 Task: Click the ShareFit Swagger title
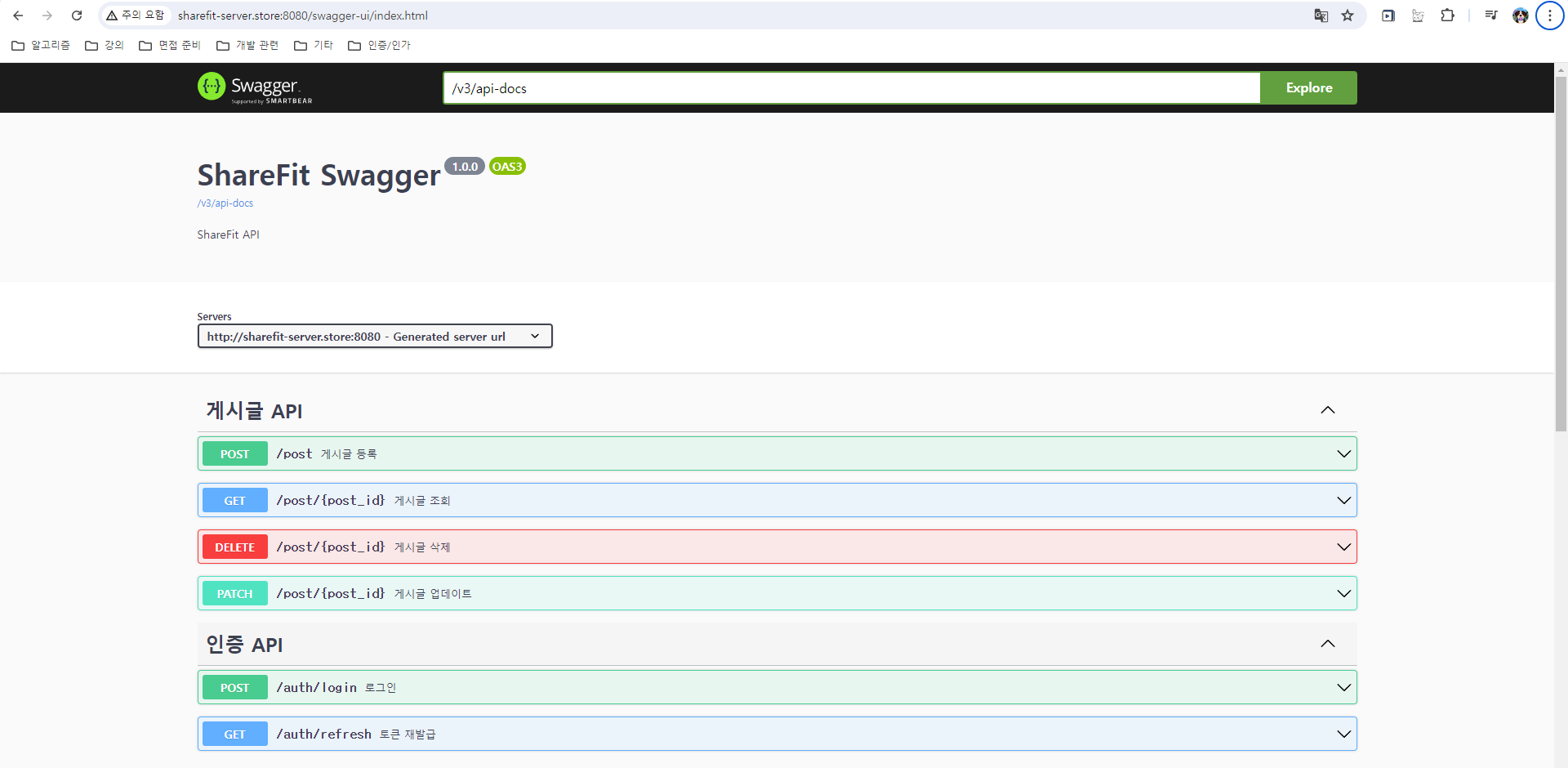(318, 176)
